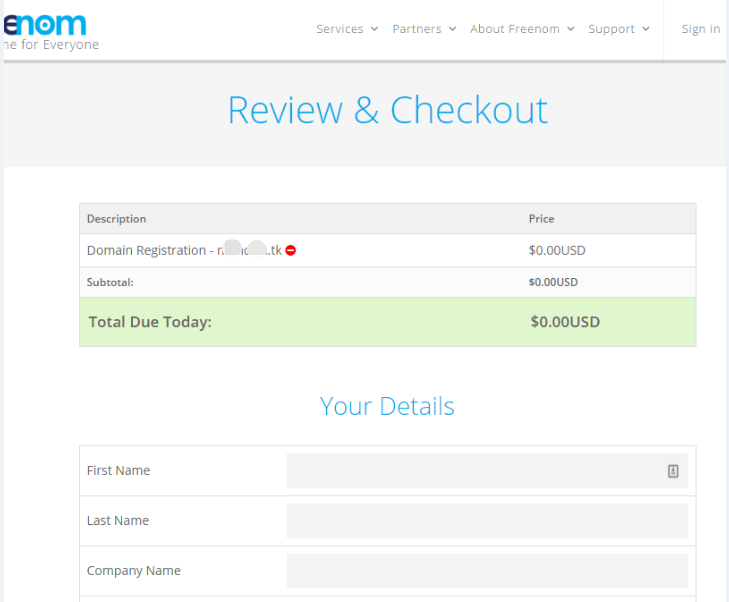Click the Sign in link
This screenshot has height=602, width=729.
(700, 29)
